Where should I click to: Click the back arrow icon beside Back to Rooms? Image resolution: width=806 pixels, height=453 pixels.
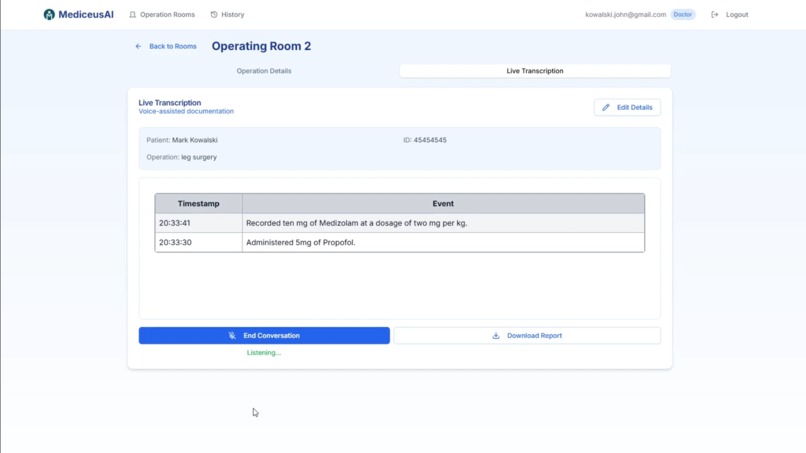138,46
